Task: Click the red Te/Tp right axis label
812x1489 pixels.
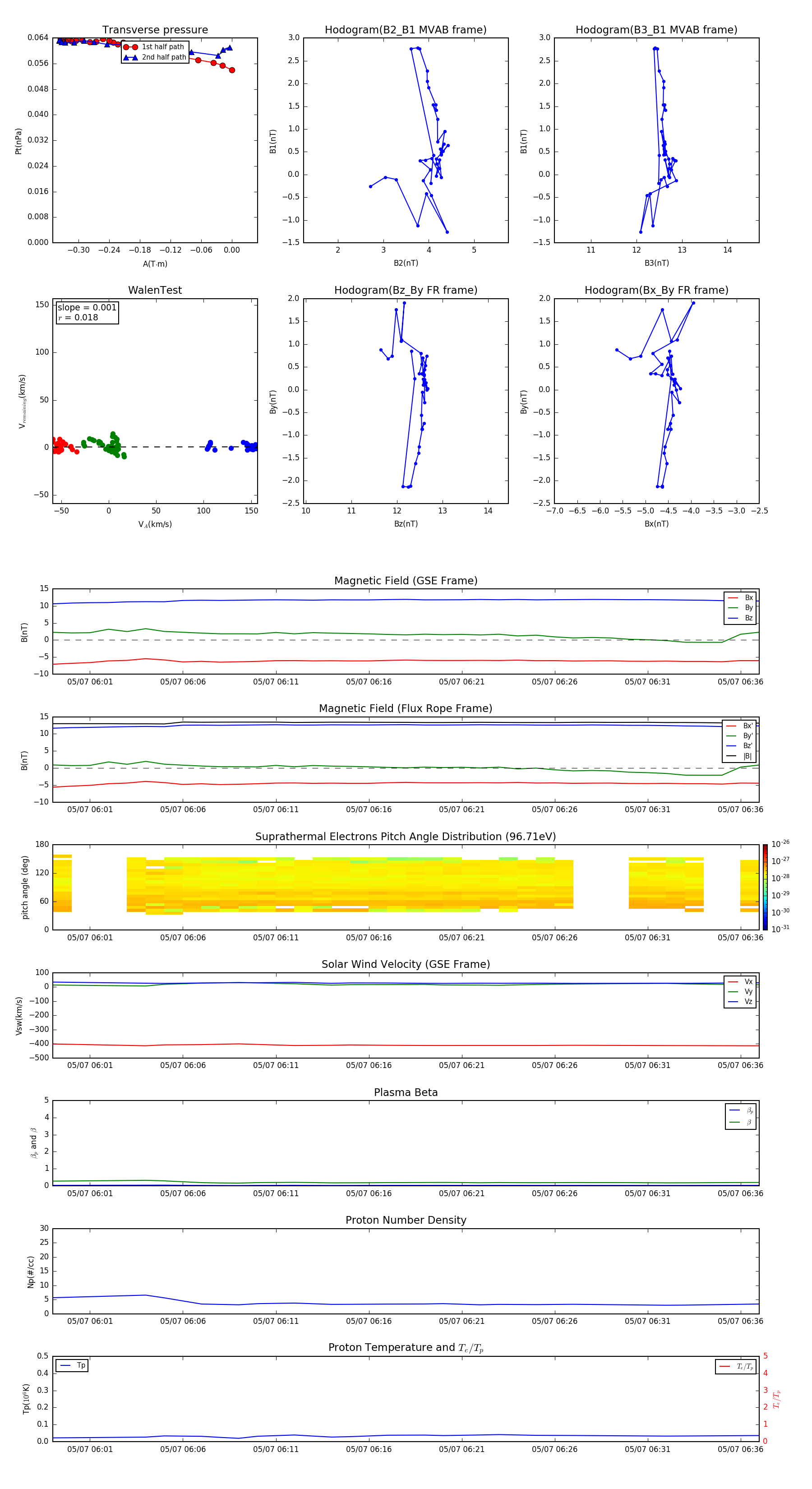Action: tap(777, 1399)
